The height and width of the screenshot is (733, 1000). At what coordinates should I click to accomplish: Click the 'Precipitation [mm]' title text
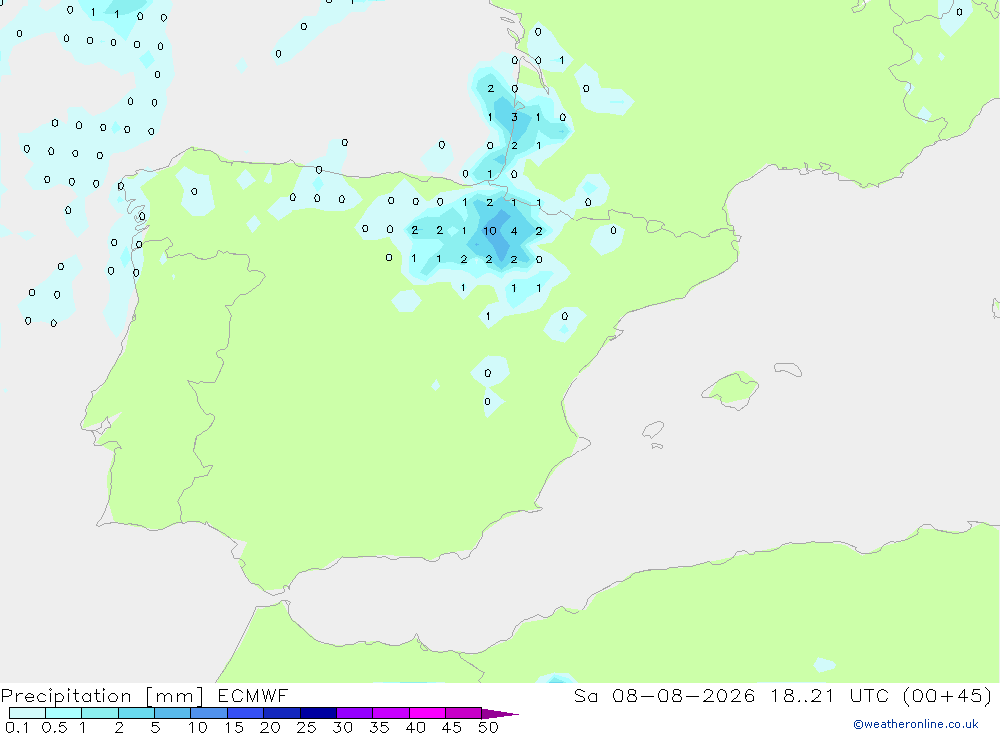tap(102, 696)
